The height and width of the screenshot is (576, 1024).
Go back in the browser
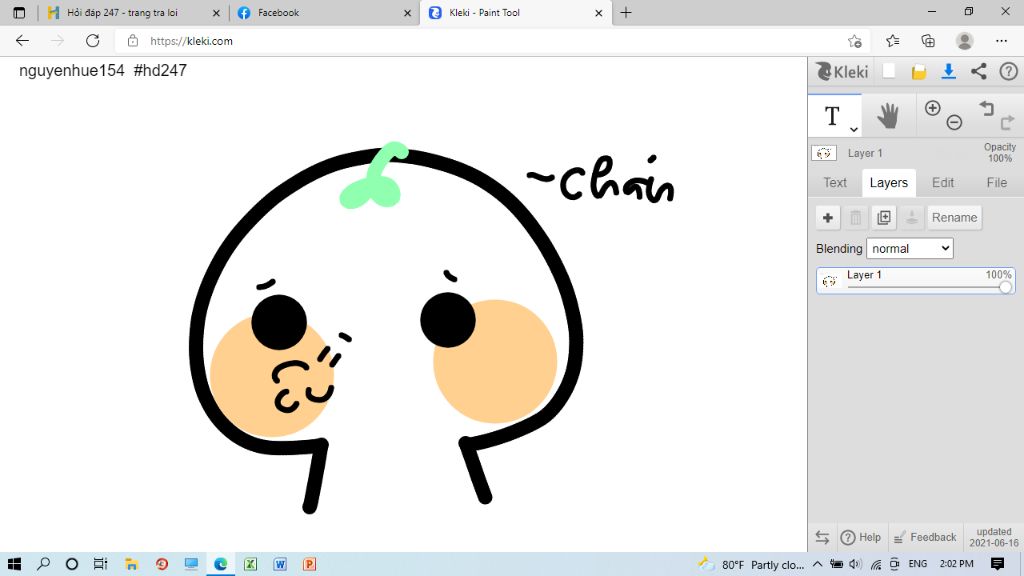22,40
